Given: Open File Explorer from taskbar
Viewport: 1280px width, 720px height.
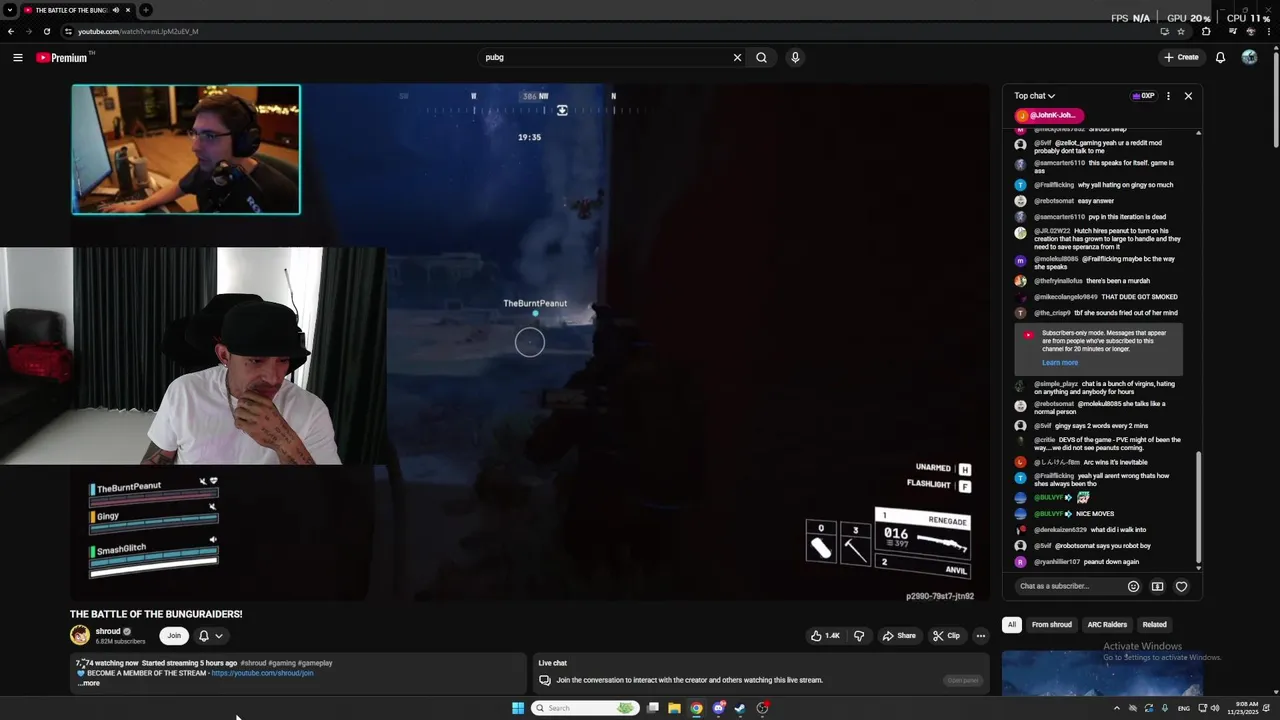Looking at the screenshot, I should [x=674, y=708].
